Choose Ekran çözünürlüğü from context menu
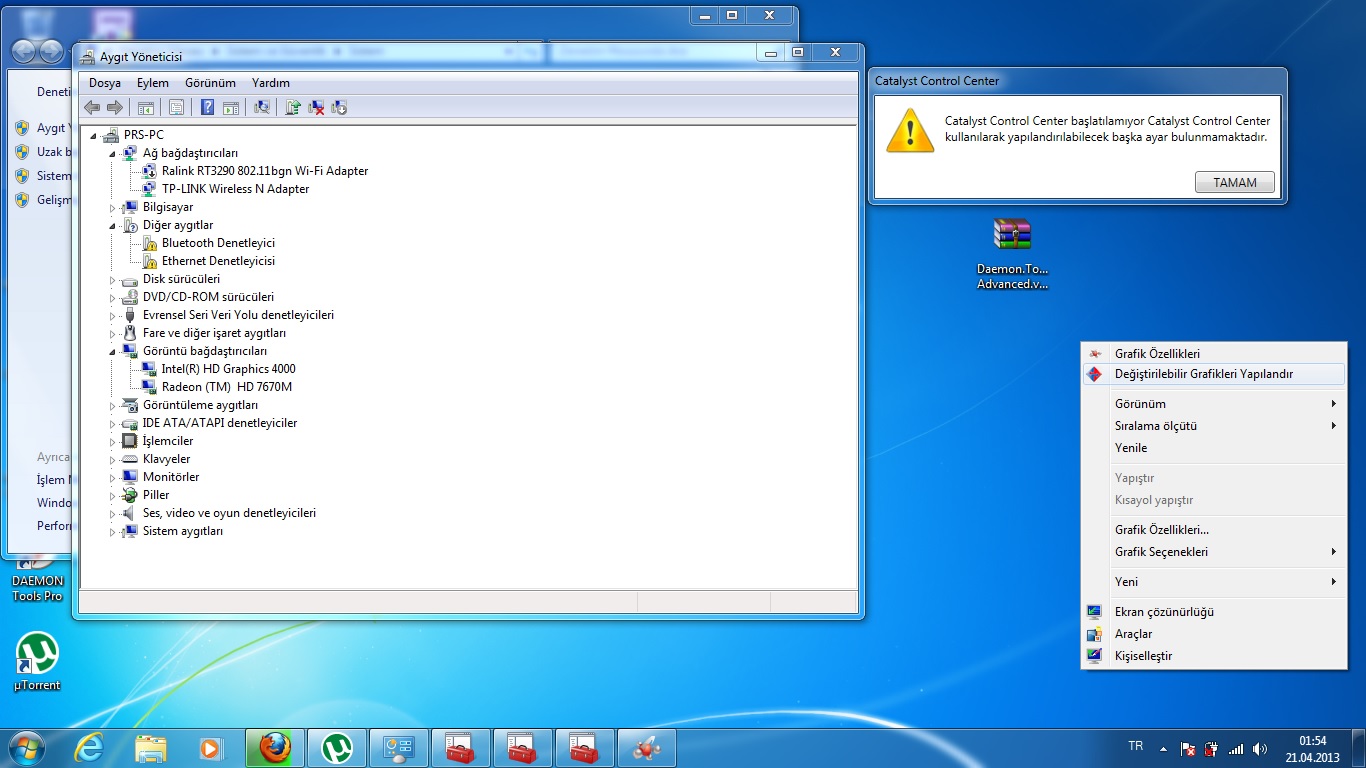 point(1214,612)
